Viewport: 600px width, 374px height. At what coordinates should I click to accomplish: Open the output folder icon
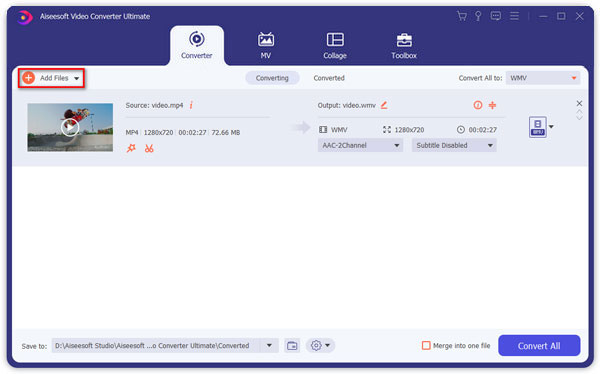tap(292, 345)
